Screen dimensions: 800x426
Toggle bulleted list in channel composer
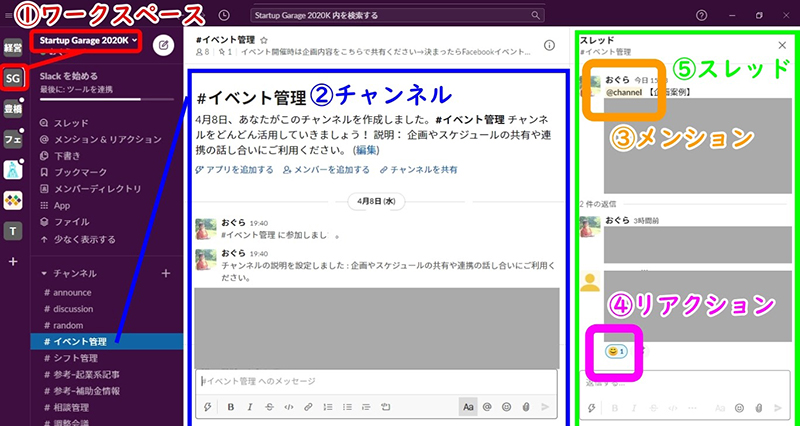pyautogui.click(x=347, y=407)
